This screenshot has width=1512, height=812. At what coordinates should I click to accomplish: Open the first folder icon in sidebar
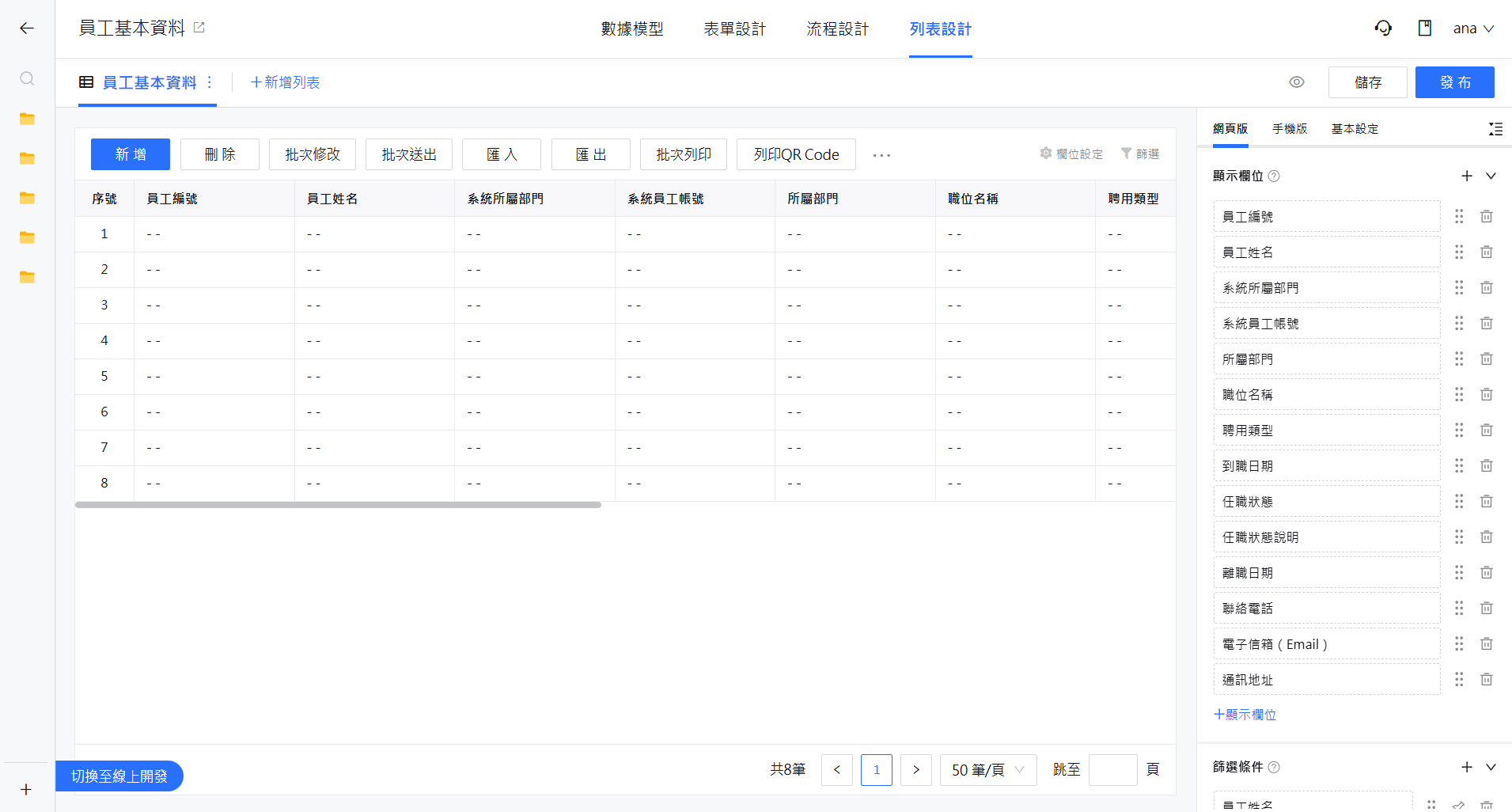(x=27, y=119)
